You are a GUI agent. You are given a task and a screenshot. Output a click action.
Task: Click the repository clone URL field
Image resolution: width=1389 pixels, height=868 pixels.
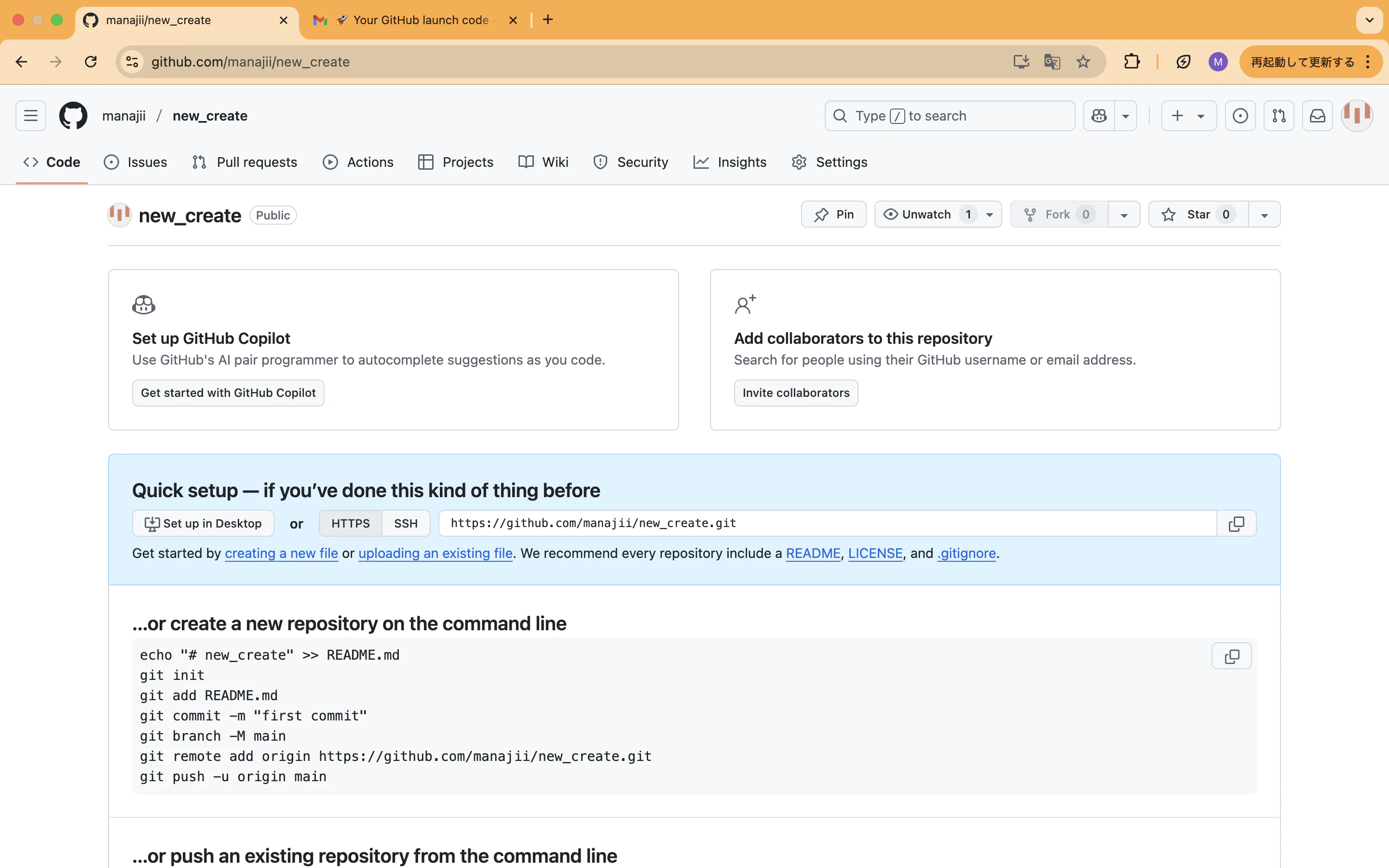[827, 524]
